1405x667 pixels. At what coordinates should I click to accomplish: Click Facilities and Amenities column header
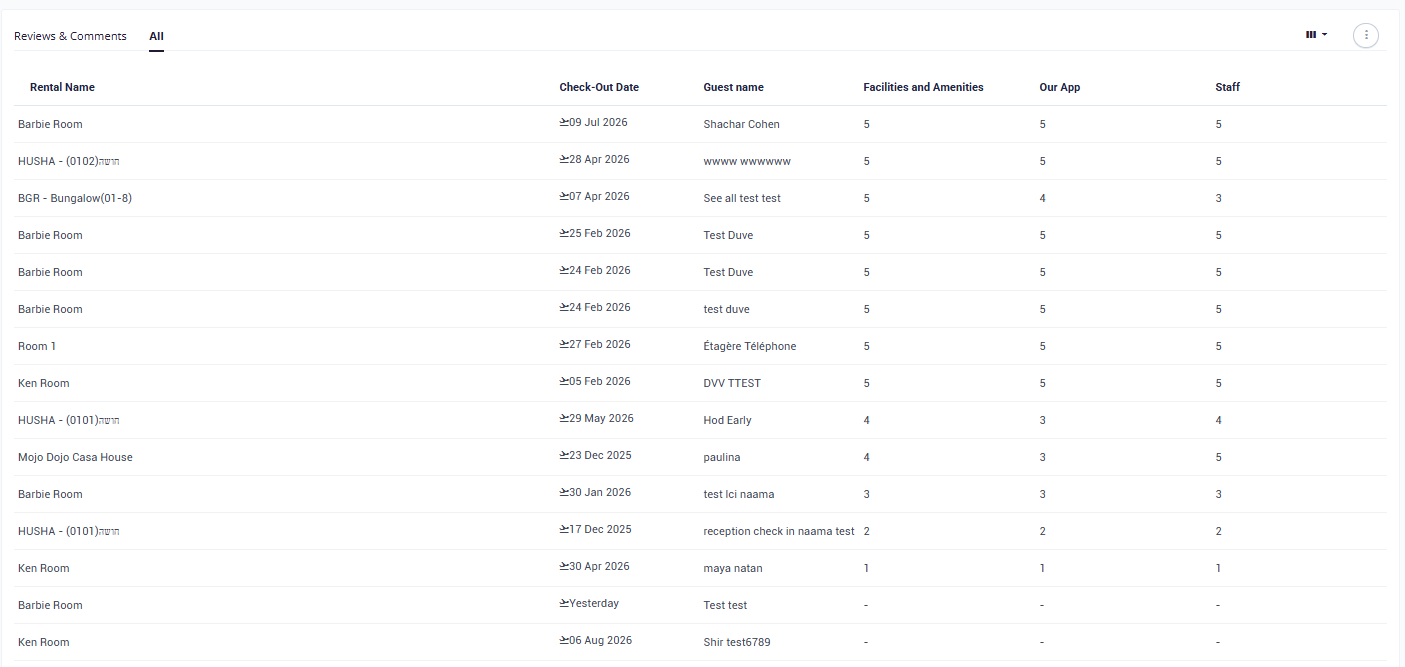click(x=923, y=87)
